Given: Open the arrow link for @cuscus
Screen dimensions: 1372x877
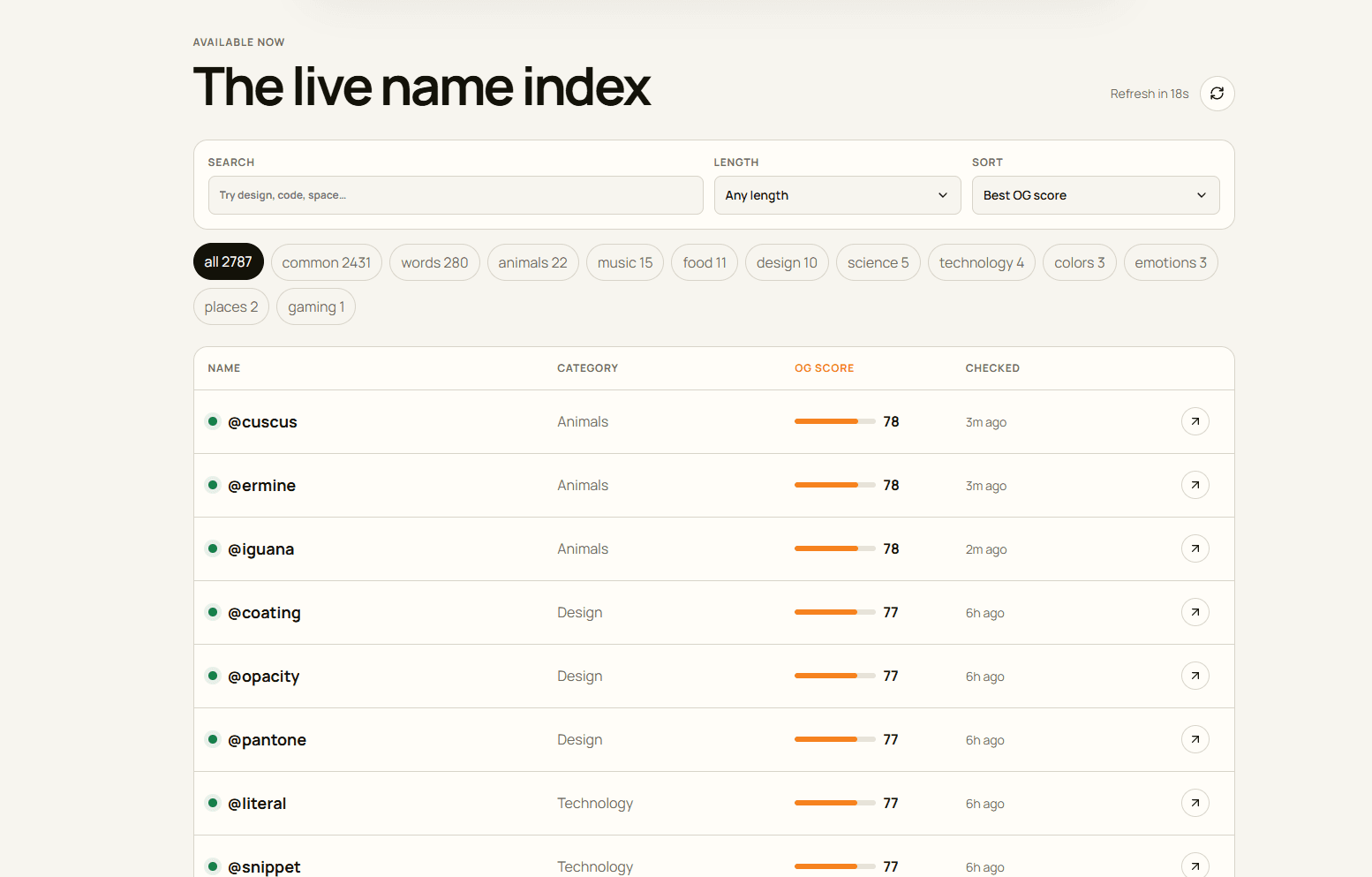Looking at the screenshot, I should (x=1195, y=421).
